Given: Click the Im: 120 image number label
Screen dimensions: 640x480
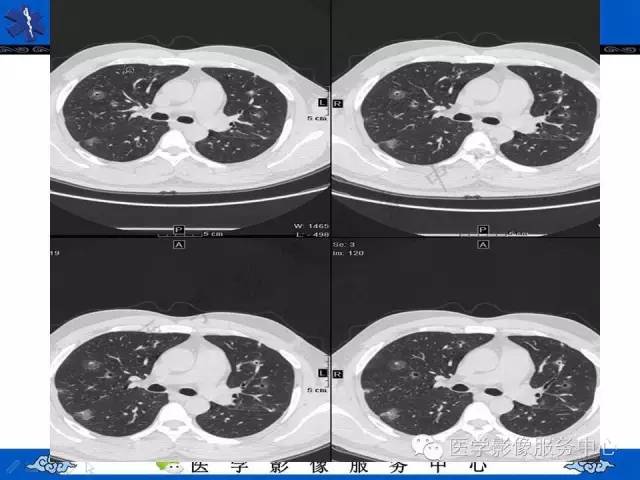Looking at the screenshot, I should (348, 253).
